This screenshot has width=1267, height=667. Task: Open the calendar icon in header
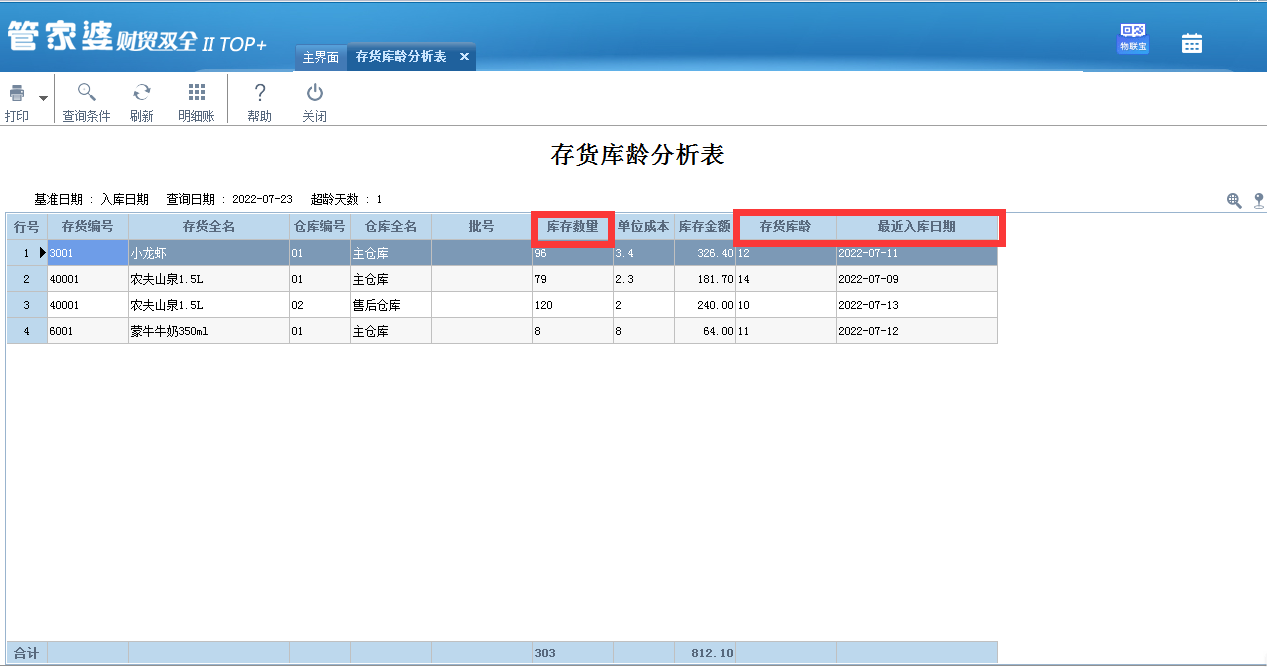click(x=1191, y=43)
